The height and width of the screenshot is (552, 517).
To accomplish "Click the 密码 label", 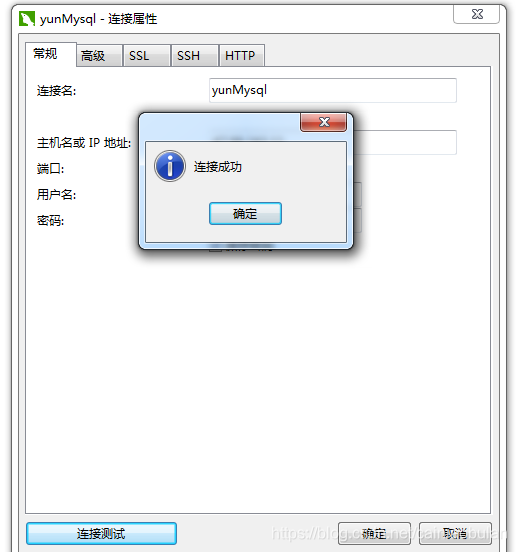I will tap(51, 220).
